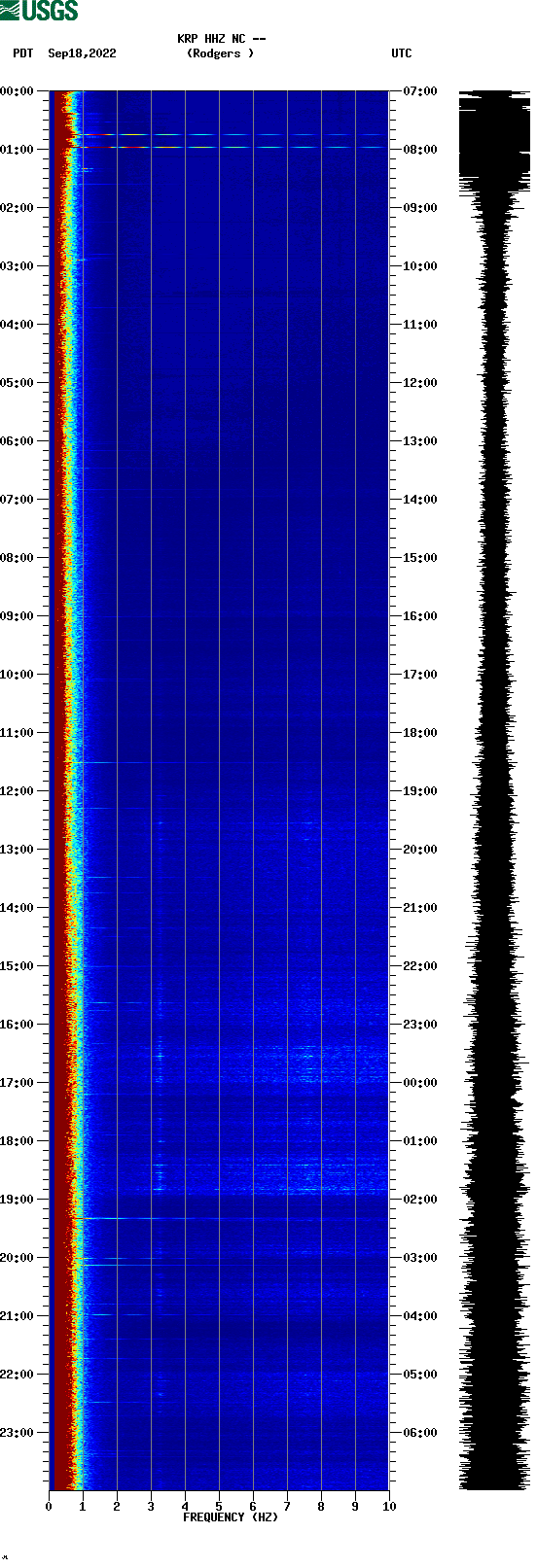537x1568 pixels.
Task: Click the seismogram waveform trace panel
Action: 495,790
